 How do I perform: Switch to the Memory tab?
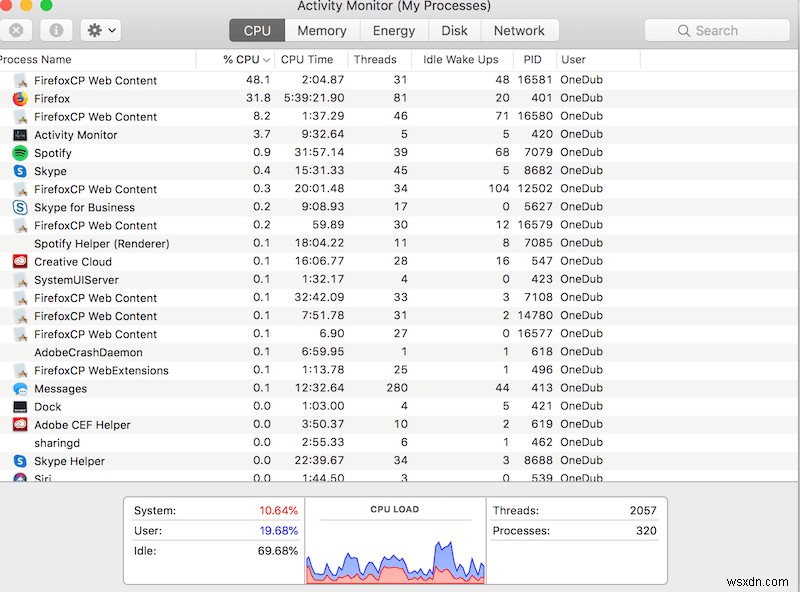[x=322, y=31]
